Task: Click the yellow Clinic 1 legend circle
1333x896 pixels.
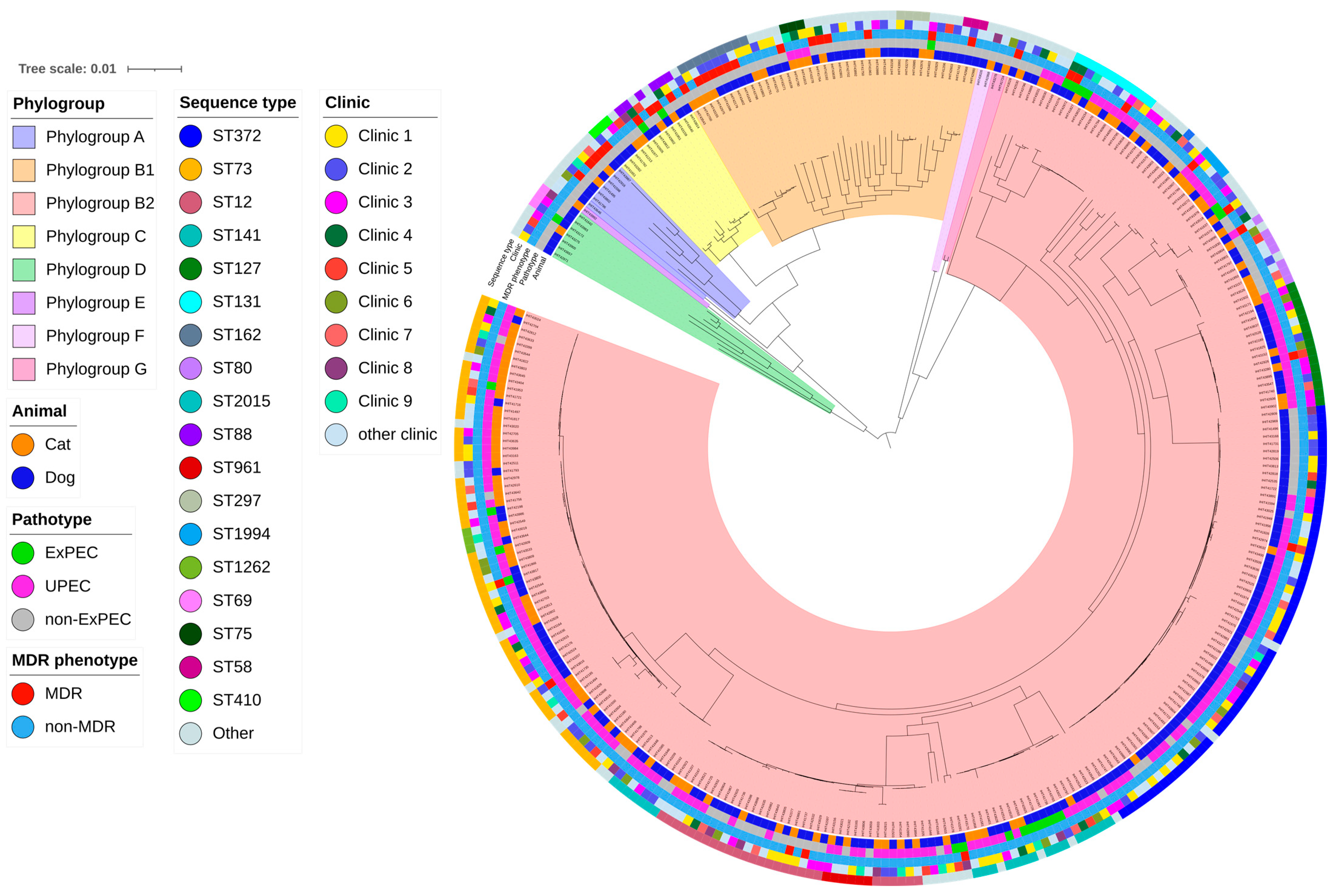Action: click(336, 136)
